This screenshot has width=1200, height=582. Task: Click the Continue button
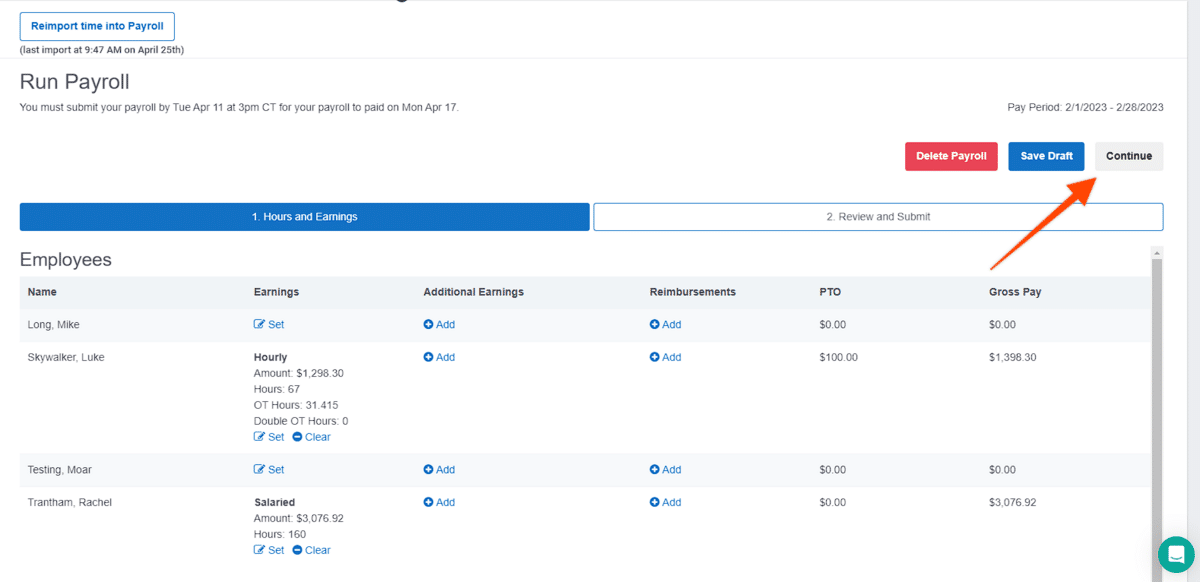1129,156
